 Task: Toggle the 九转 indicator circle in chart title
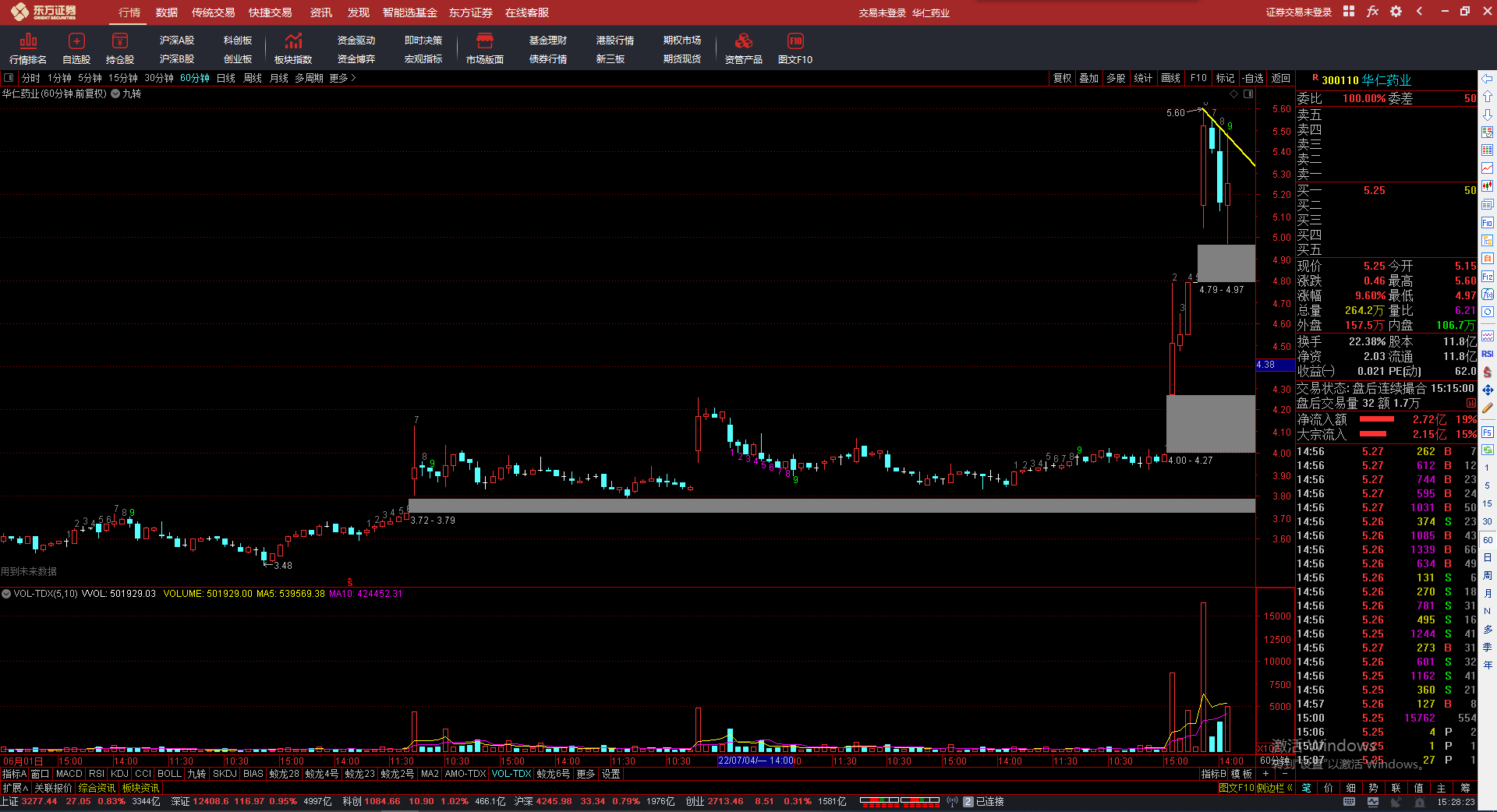click(x=115, y=94)
